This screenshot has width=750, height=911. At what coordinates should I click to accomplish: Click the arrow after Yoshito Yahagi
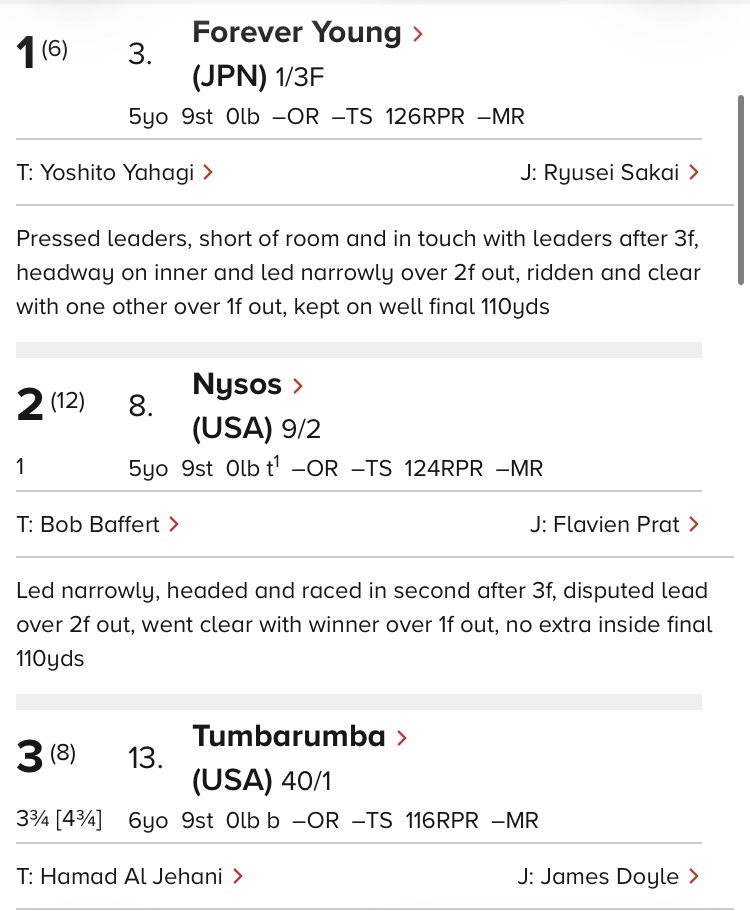coord(208,172)
